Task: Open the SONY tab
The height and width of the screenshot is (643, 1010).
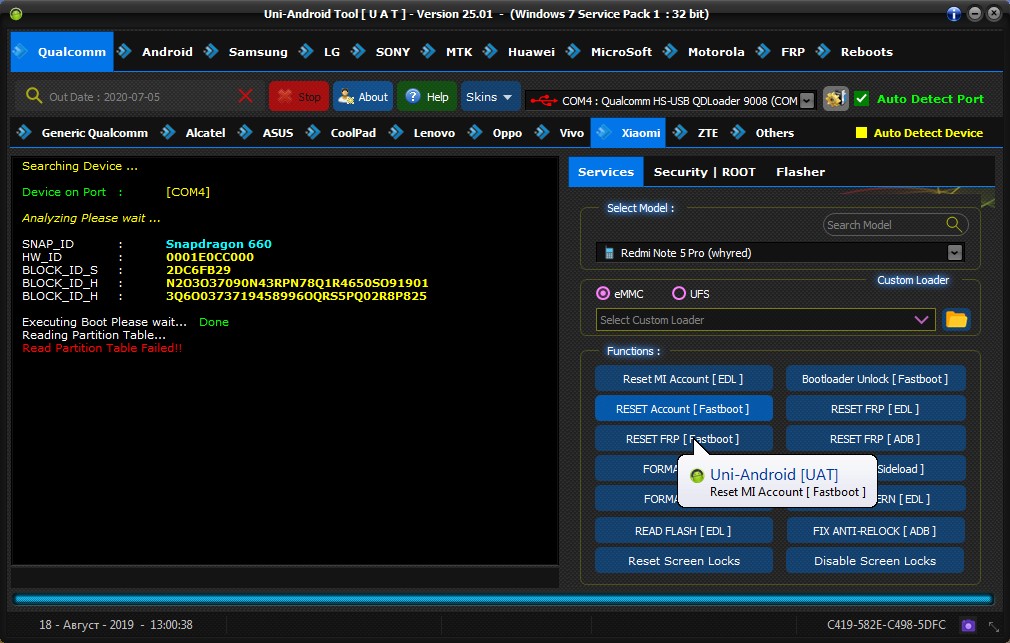Action: (x=392, y=52)
